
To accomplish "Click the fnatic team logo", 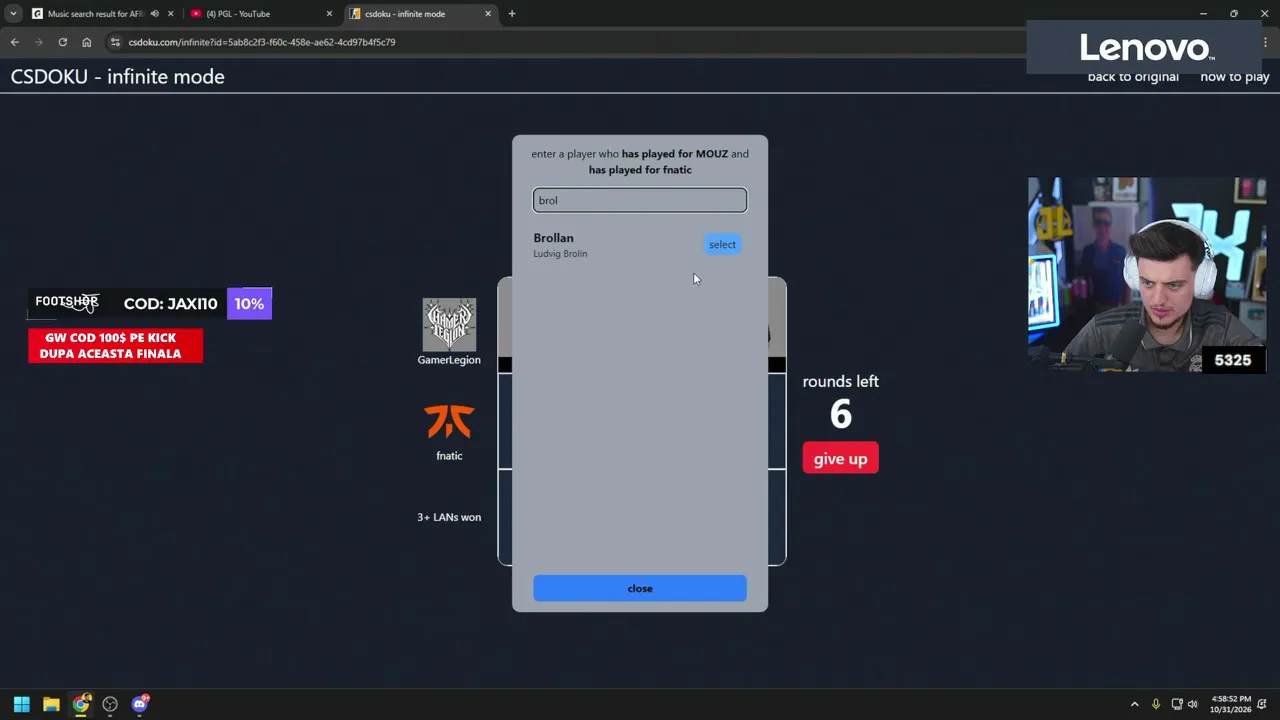I will pyautogui.click(x=449, y=422).
